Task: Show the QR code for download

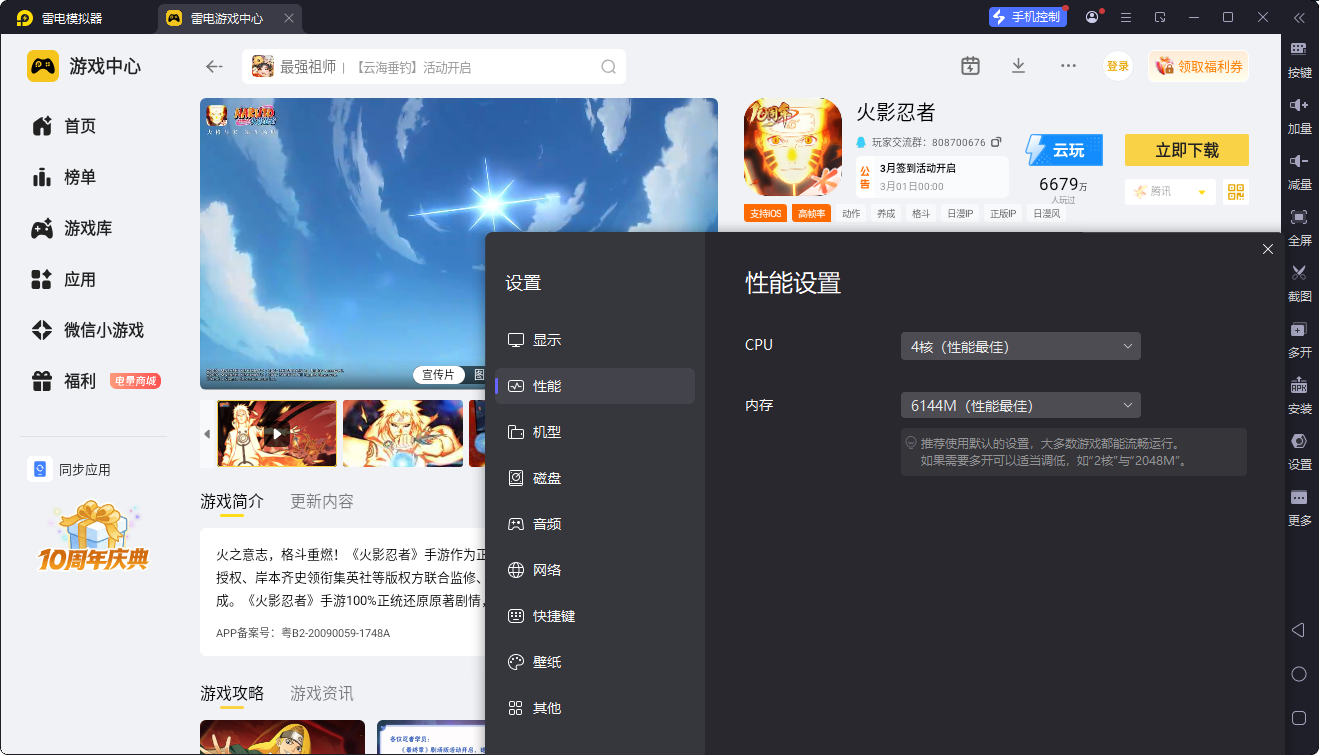Action: [1237, 192]
